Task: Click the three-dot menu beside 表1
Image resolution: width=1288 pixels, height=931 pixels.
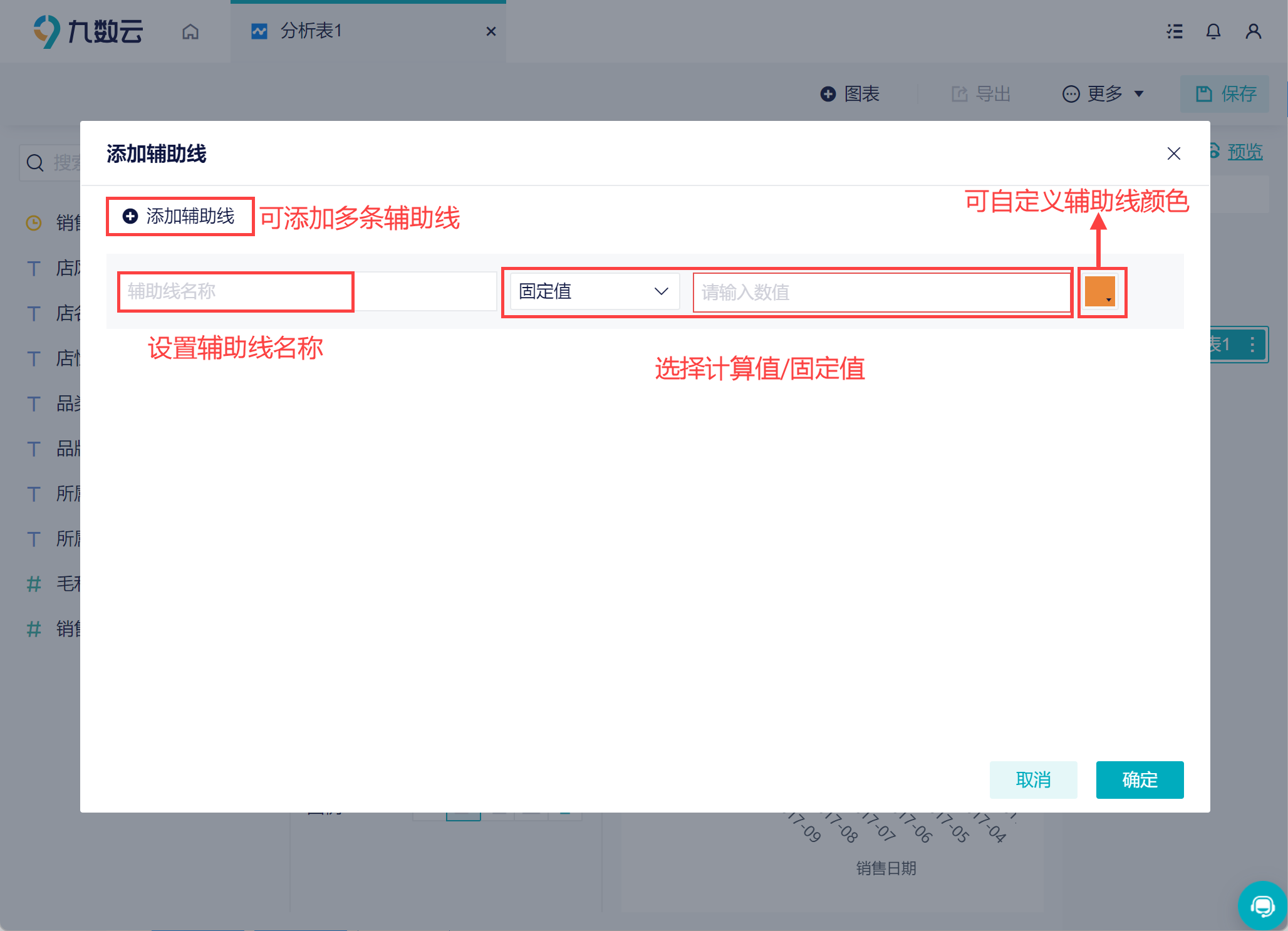Action: click(1252, 344)
